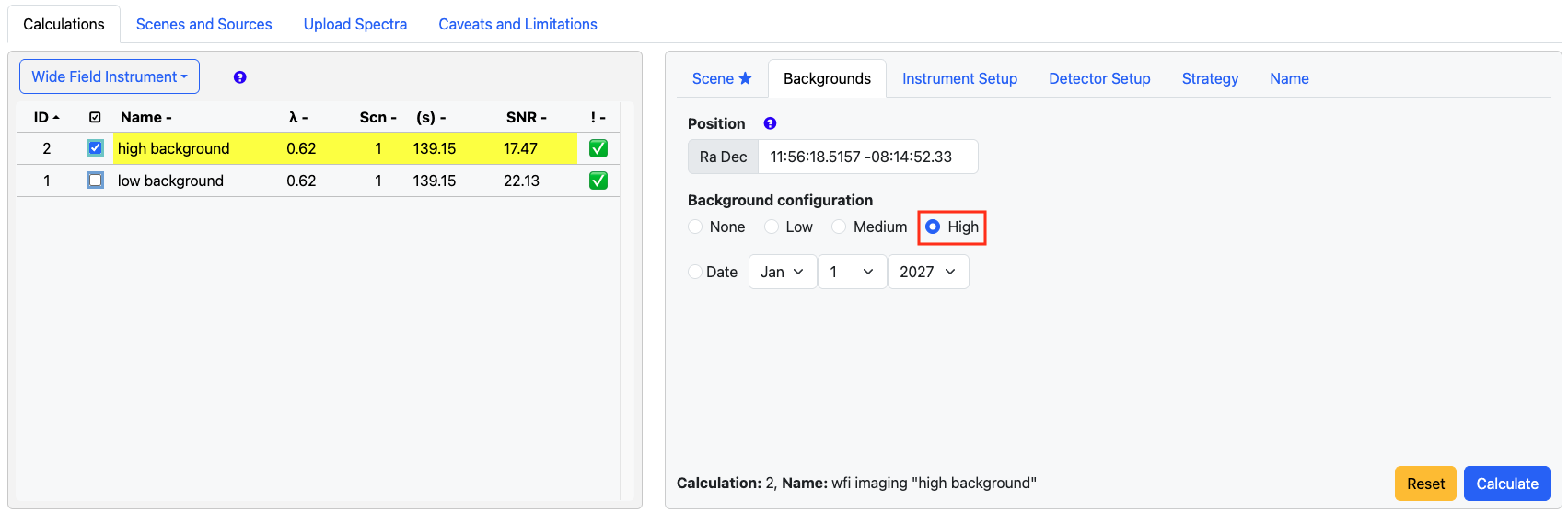Open the Instrument Setup tab

click(x=959, y=78)
